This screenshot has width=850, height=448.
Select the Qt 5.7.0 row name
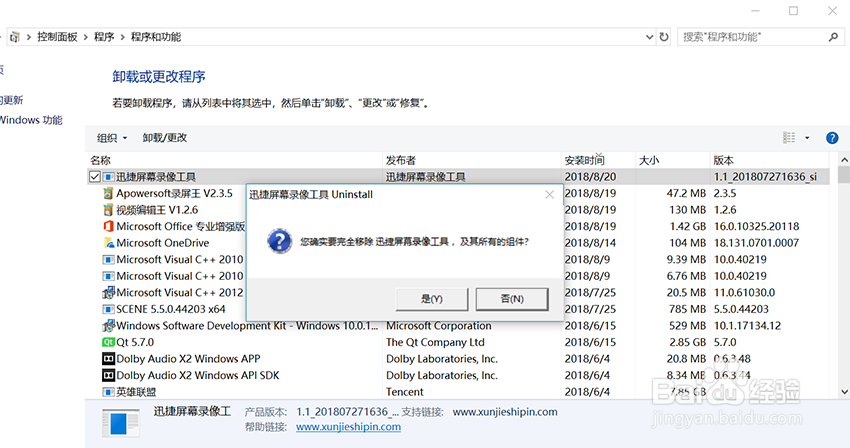tap(135, 342)
